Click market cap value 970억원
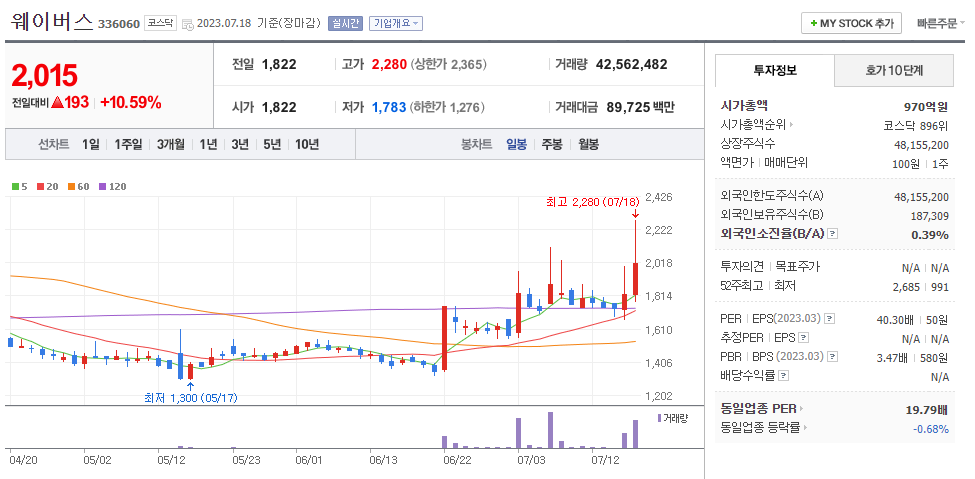 tap(926, 106)
